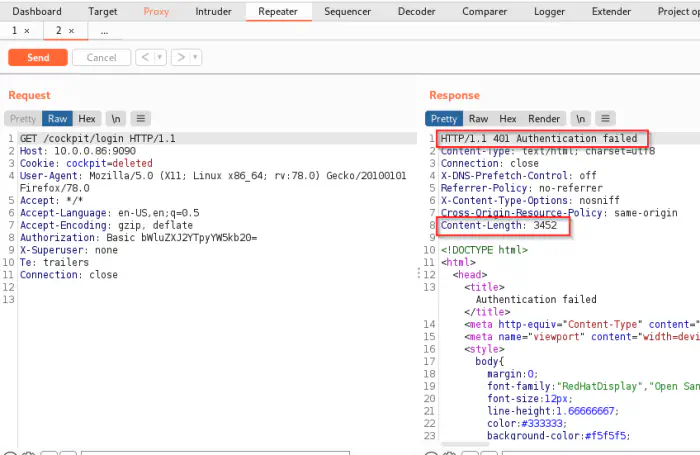This screenshot has width=700, height=455.
Task: Toggle non-printable characters \n in Request panel
Action: click(x=116, y=118)
